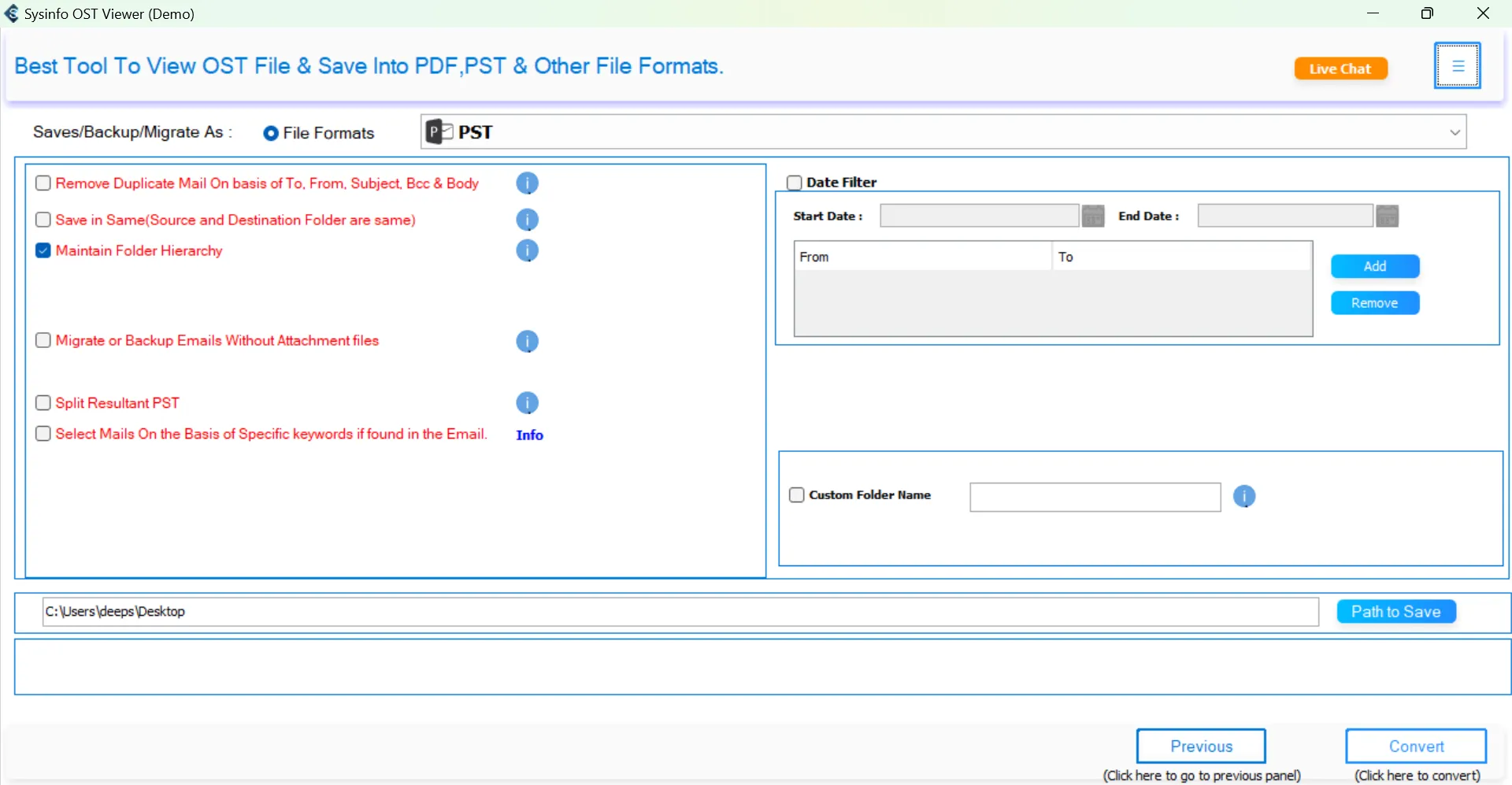Click the Custom Folder Name text field
This screenshot has height=785, width=1512.
point(1095,497)
